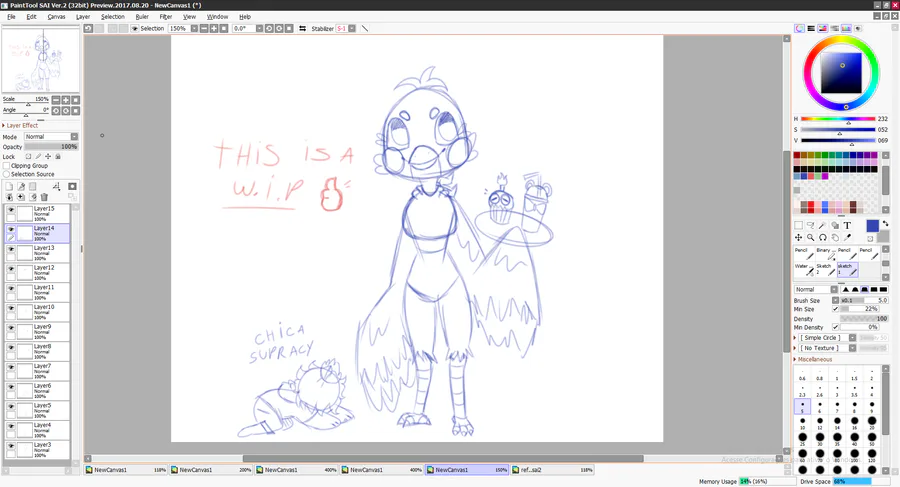Click the navigator canvas thumbnail
The image size is (900, 487).
click(x=40, y=60)
